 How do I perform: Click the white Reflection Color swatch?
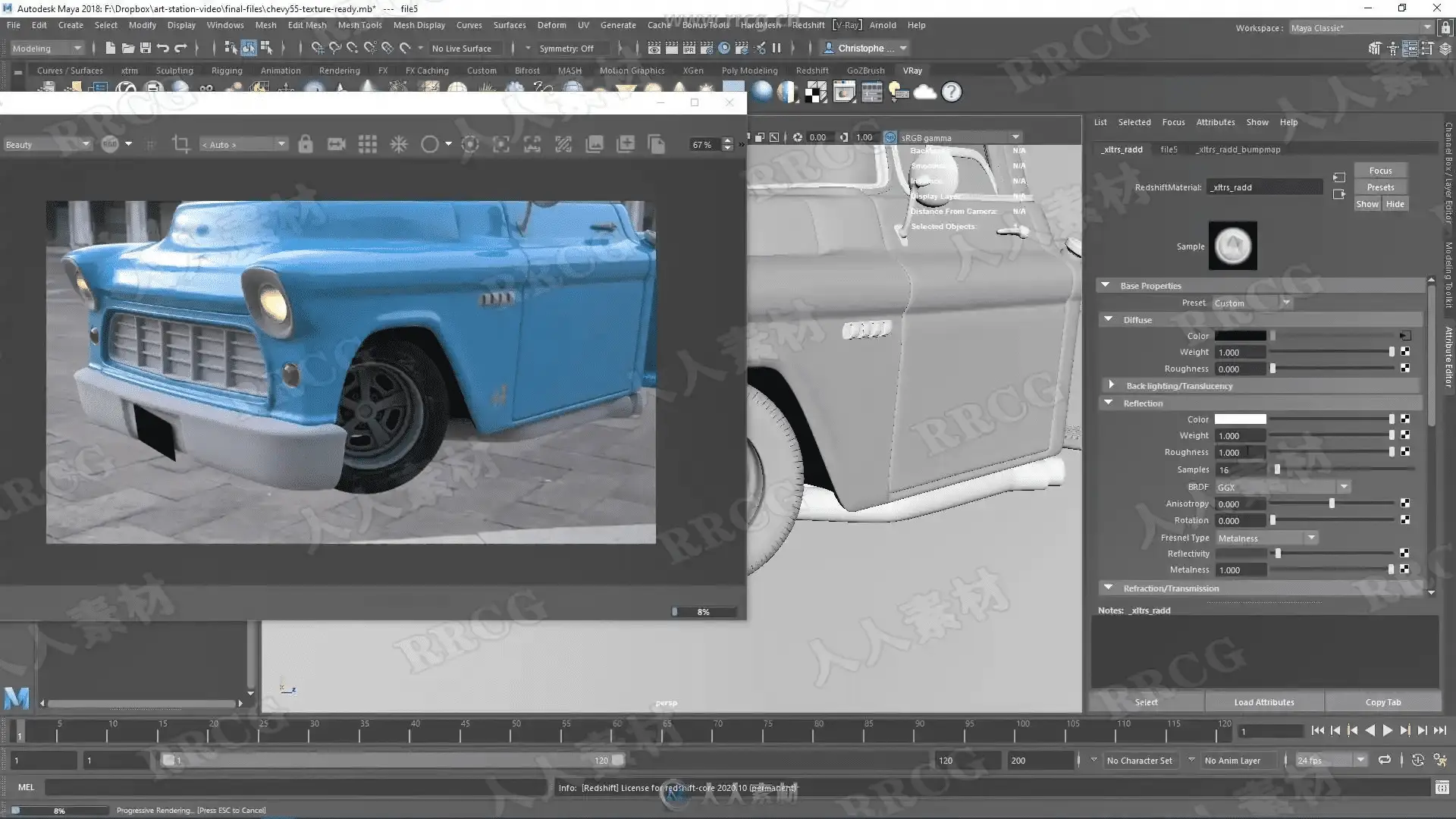(x=1240, y=419)
